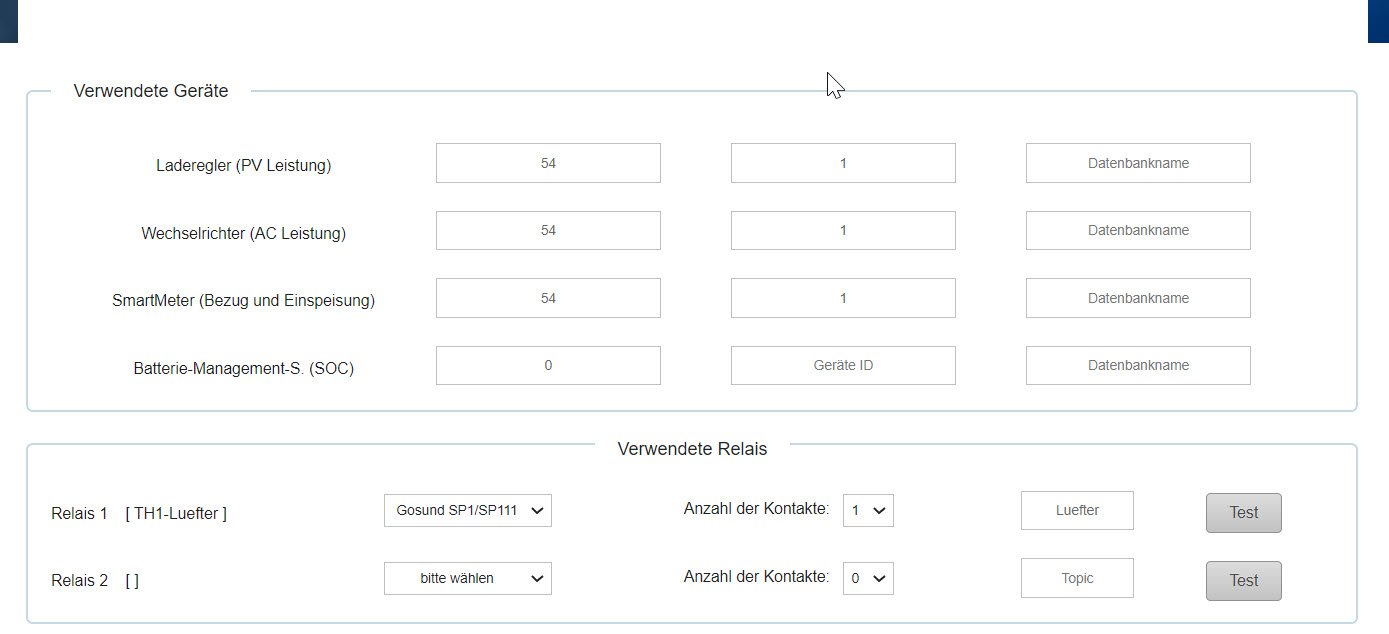Viewport: 1389px width, 634px height.
Task: Click Laderegler device ID field
Action: 843,163
